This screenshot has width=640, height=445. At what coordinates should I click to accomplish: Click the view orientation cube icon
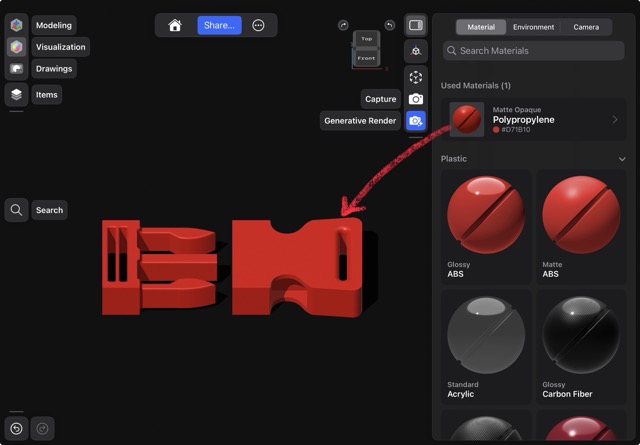point(416,51)
